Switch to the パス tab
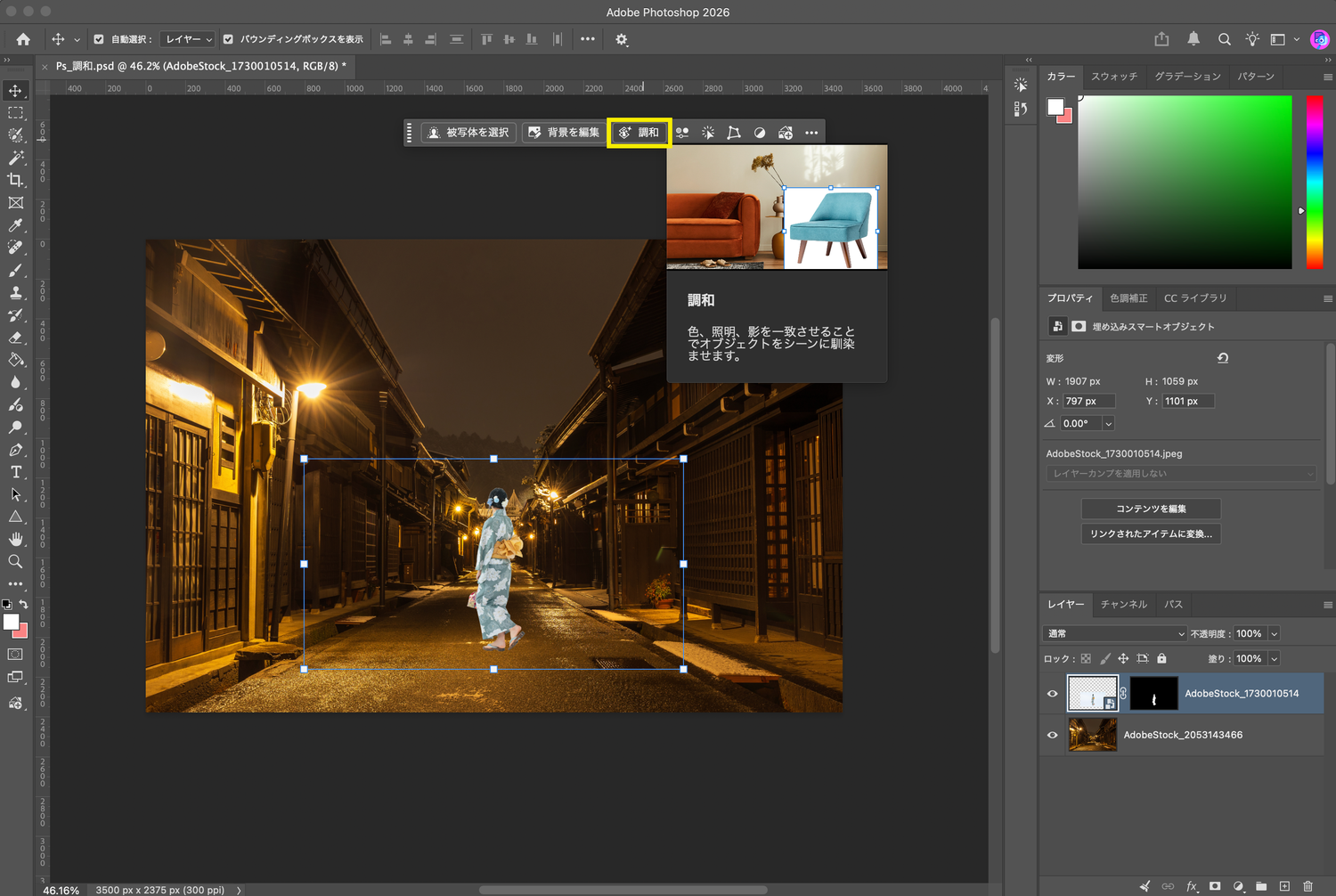The height and width of the screenshot is (896, 1336). click(x=1174, y=605)
